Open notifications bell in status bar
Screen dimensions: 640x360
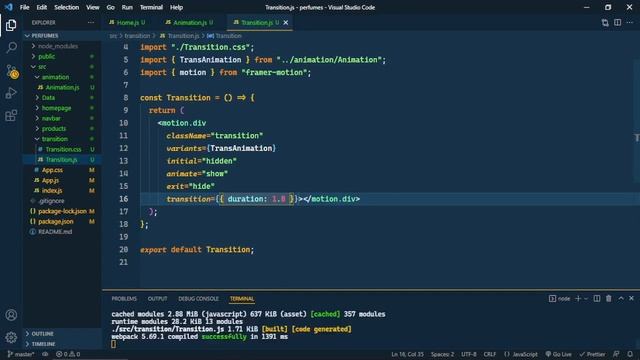[x=630, y=354]
